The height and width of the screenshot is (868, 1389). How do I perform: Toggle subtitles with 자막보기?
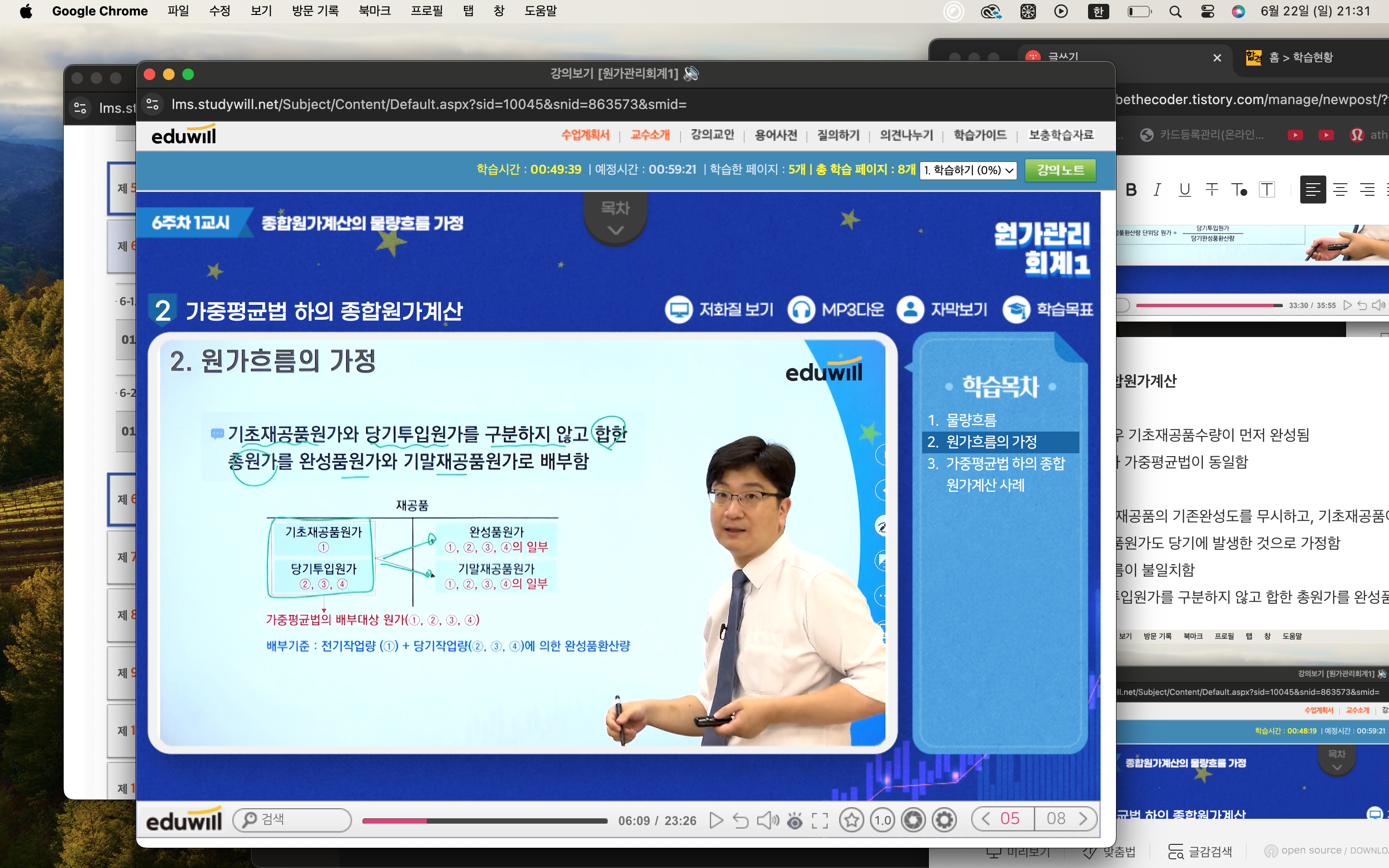pos(942,310)
